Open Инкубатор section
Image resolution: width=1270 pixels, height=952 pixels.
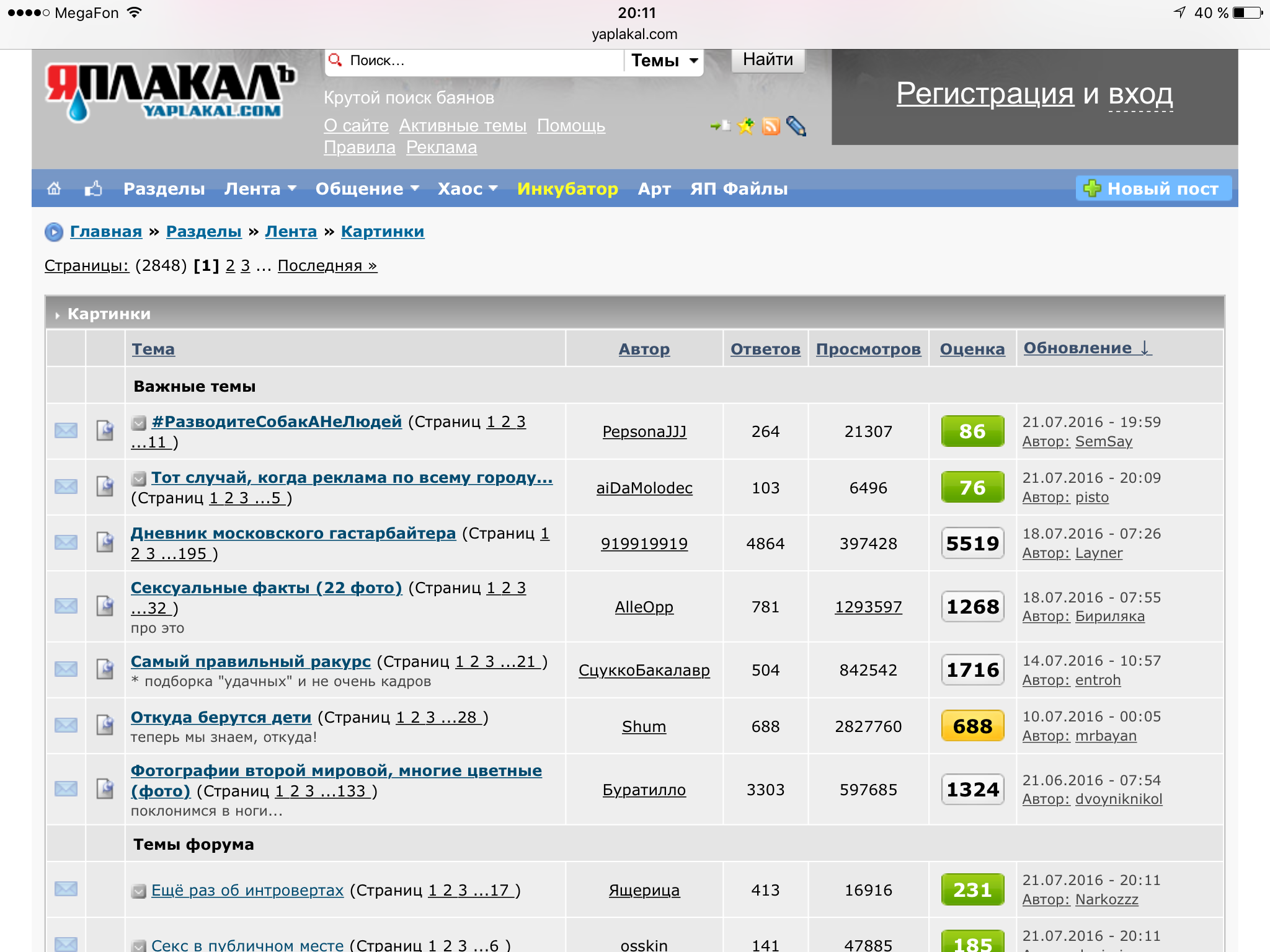(567, 188)
